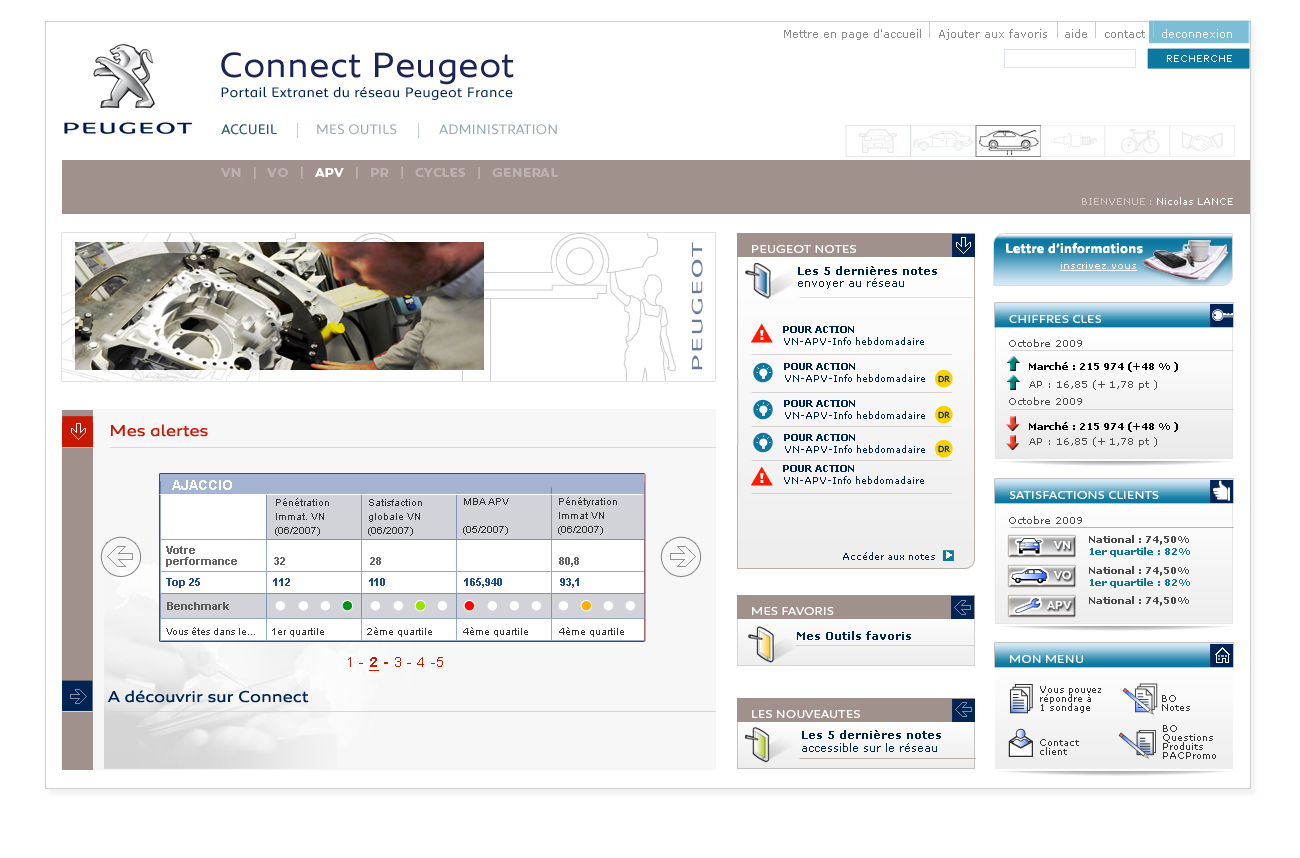Click the home icon in Mon Menu
The image size is (1300, 858).
[x=1221, y=655]
